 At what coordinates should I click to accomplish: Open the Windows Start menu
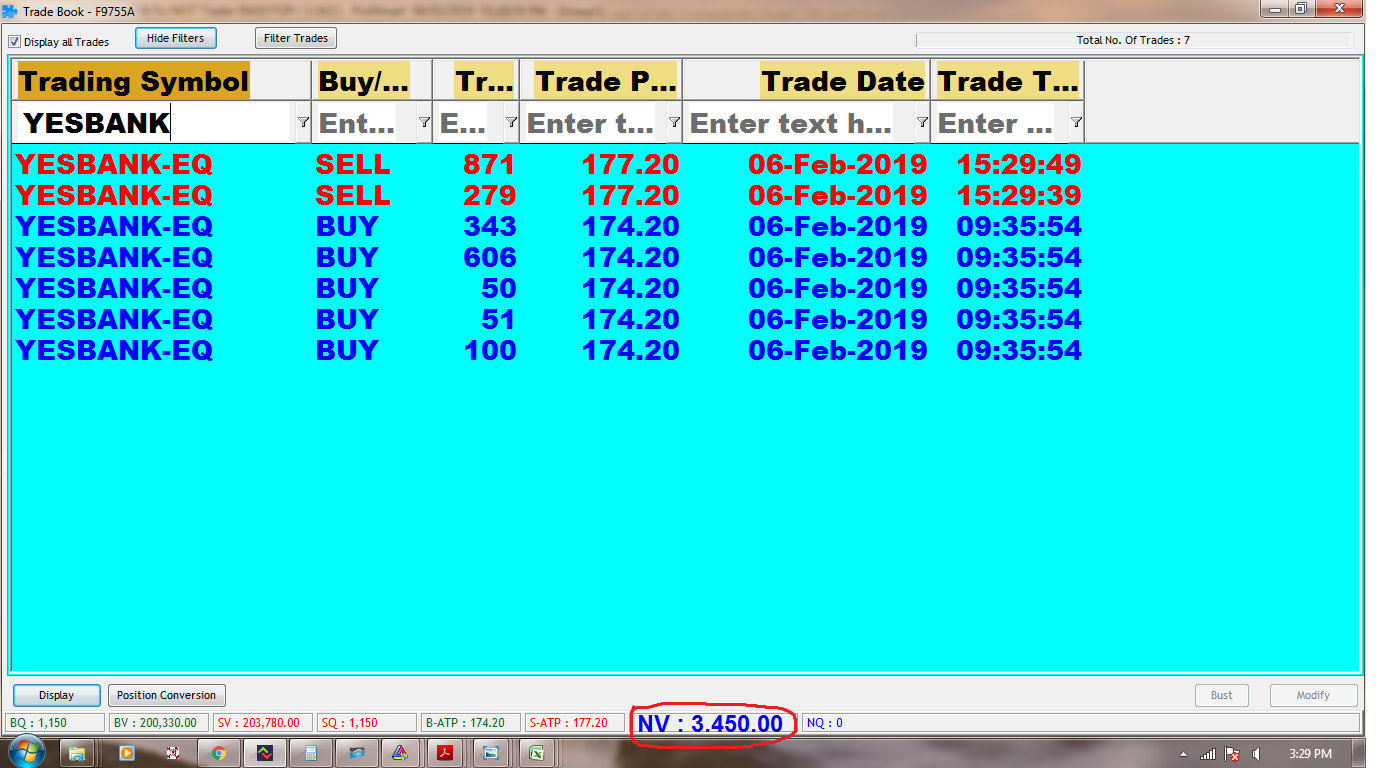tap(25, 753)
